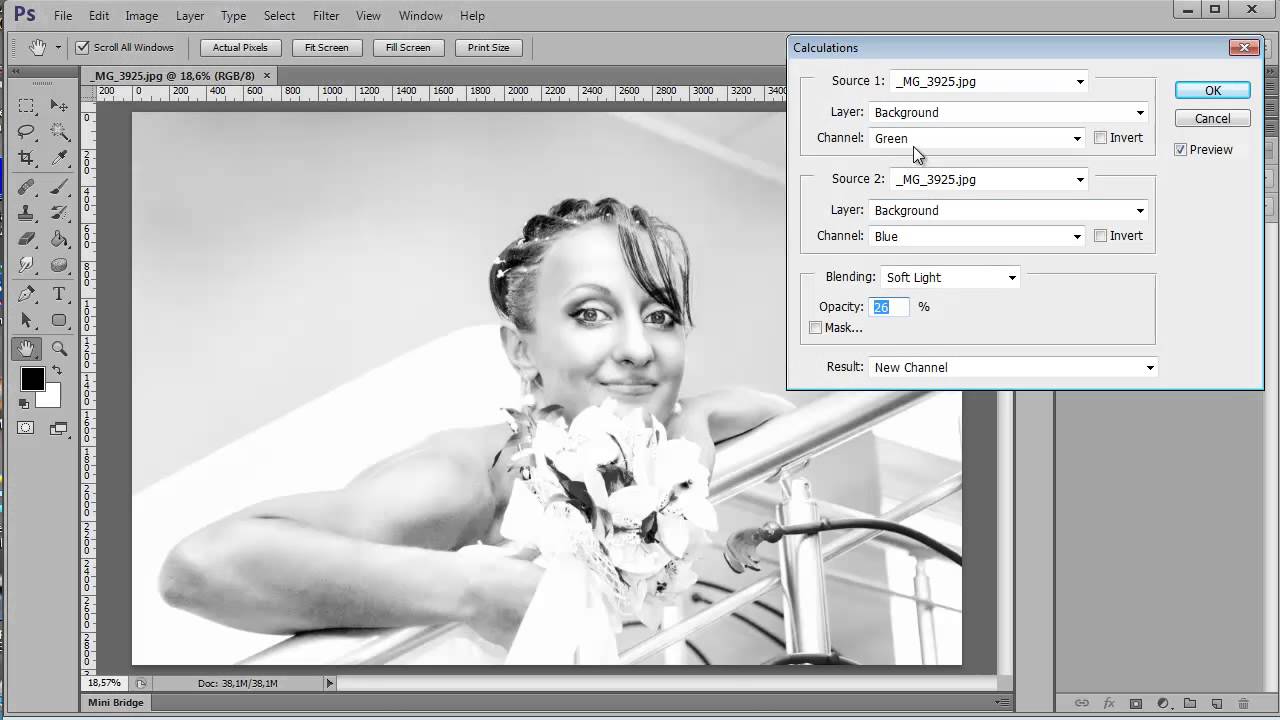Select the Pen tool

click(x=27, y=294)
